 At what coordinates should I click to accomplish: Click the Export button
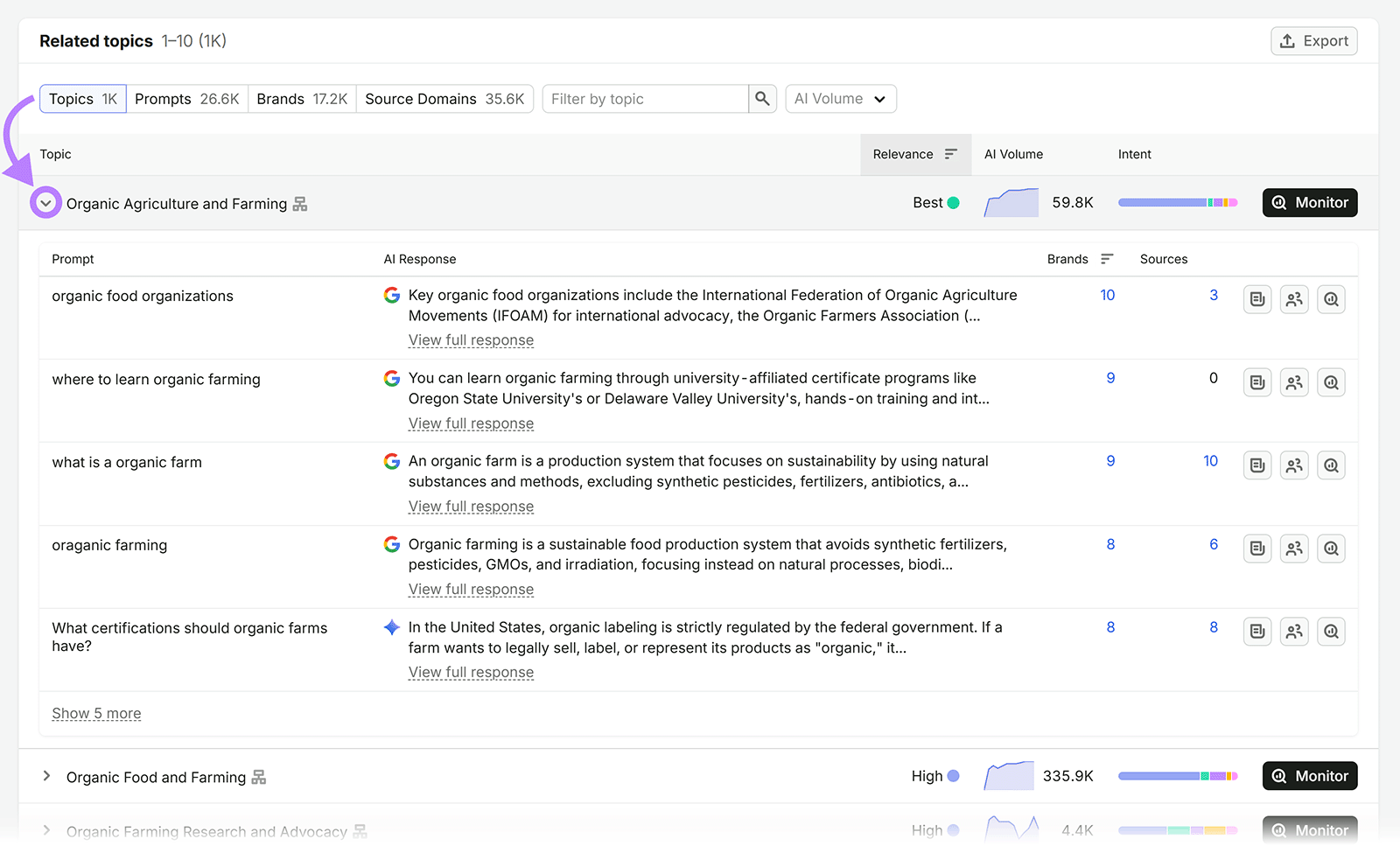click(x=1314, y=41)
